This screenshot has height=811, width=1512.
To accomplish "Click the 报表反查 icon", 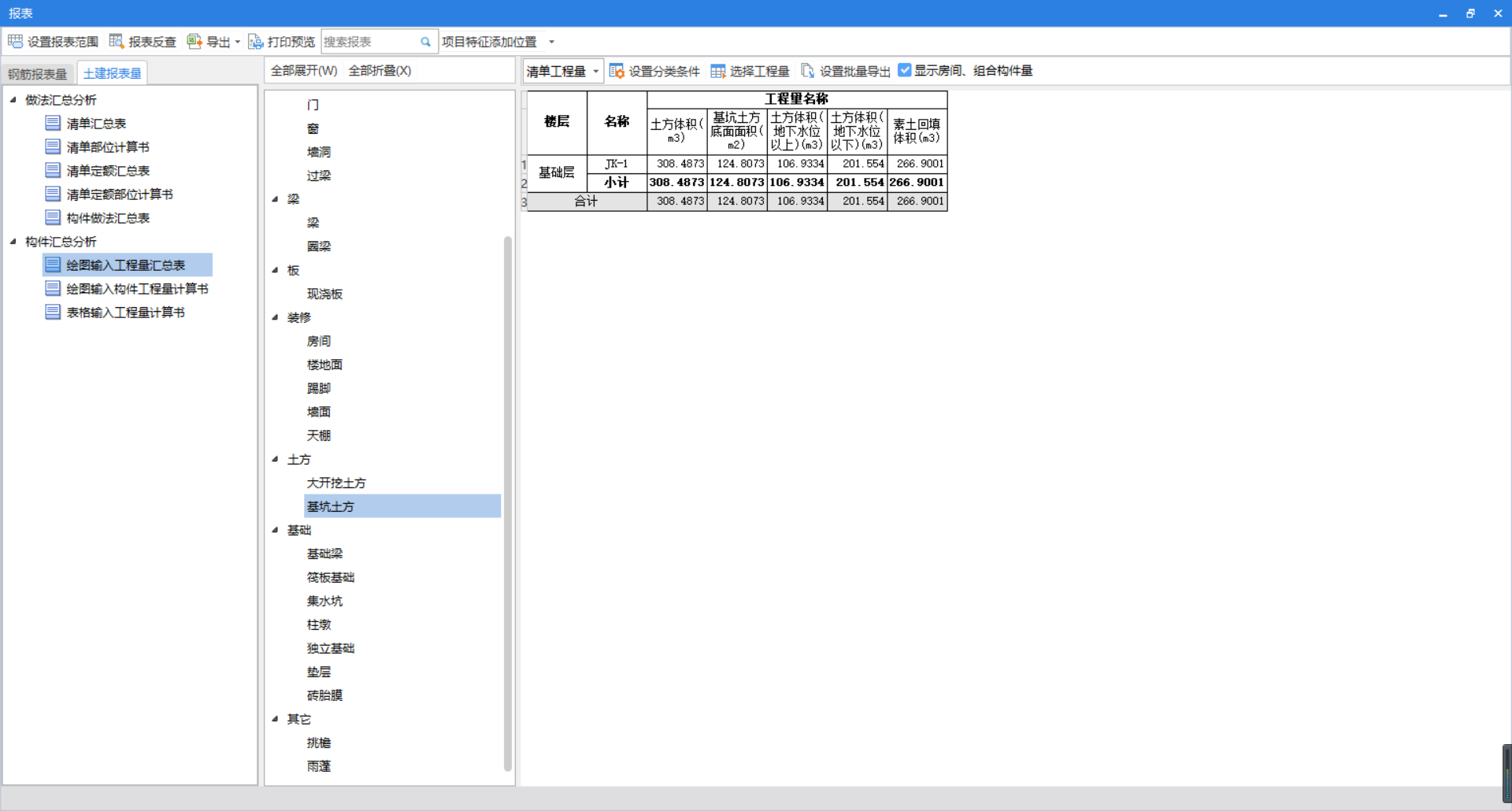I will pos(117,41).
